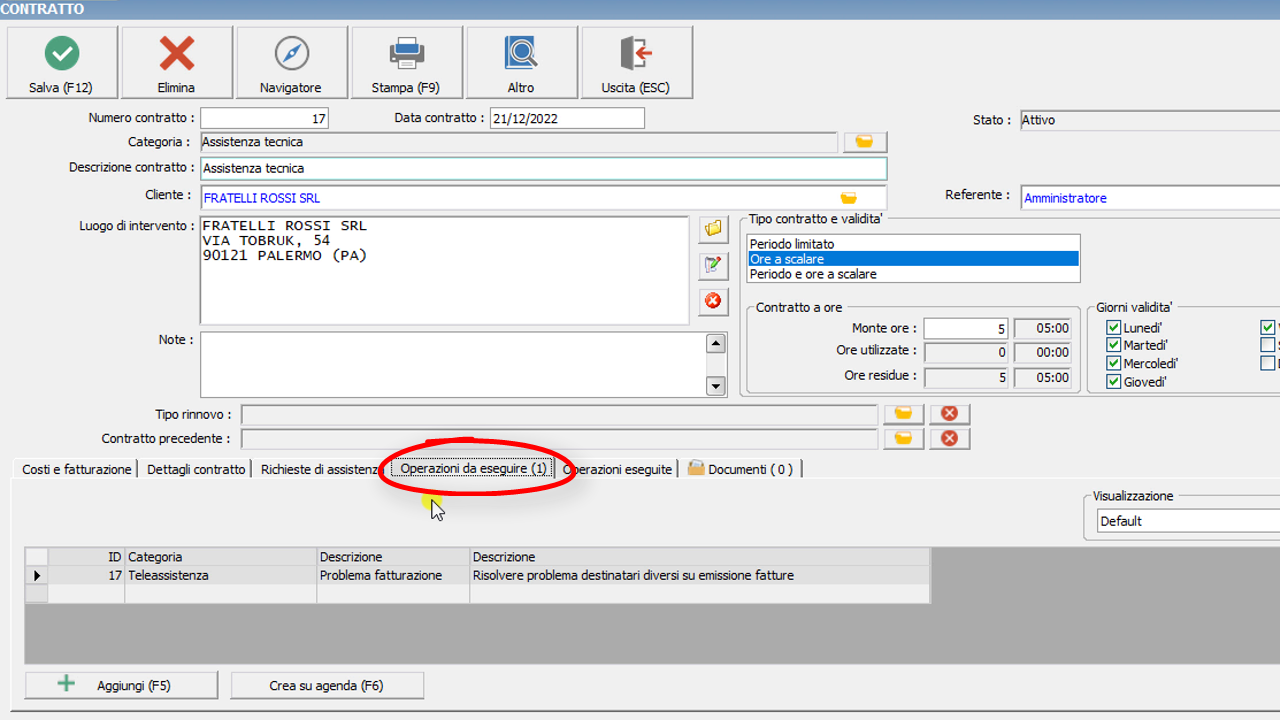Screen dimensions: 1280x720
Task: Open the Contratto precedente folder lookup
Action: [903, 438]
